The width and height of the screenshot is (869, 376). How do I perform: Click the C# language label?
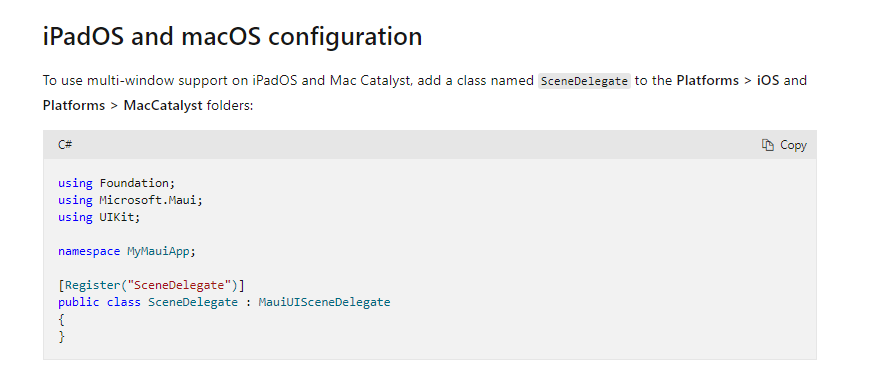[65, 145]
